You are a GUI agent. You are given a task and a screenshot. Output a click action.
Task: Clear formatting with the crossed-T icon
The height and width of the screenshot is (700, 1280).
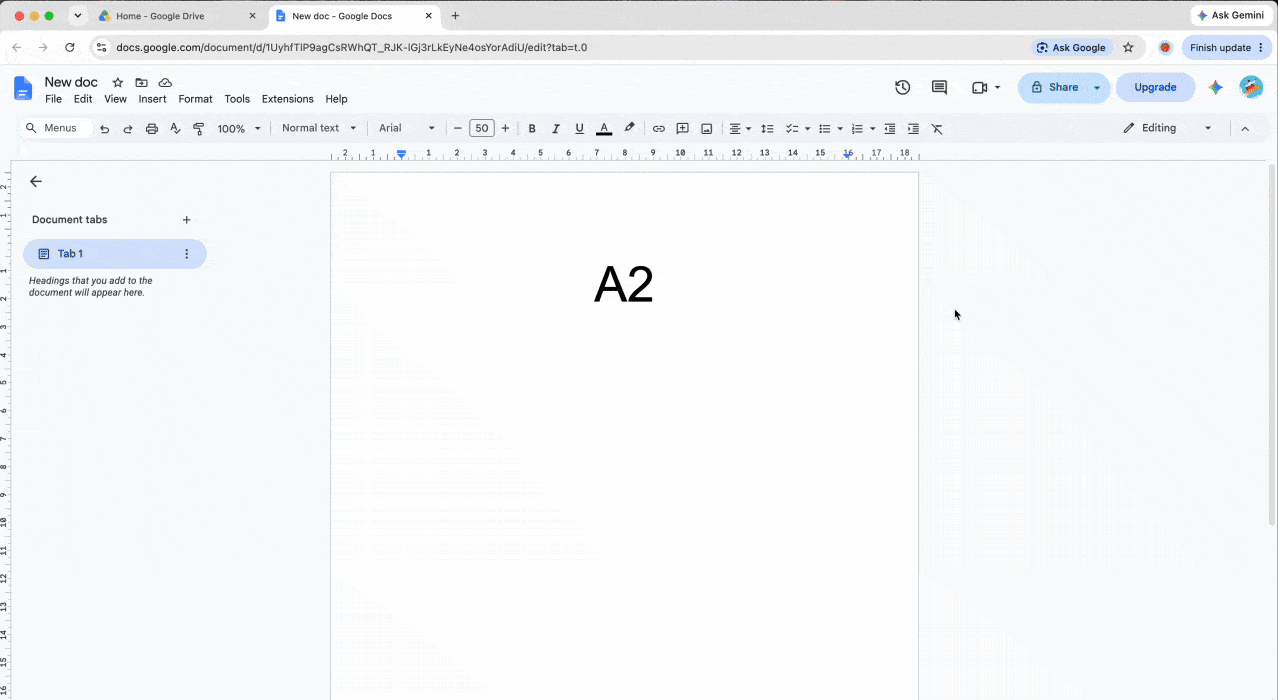(937, 129)
